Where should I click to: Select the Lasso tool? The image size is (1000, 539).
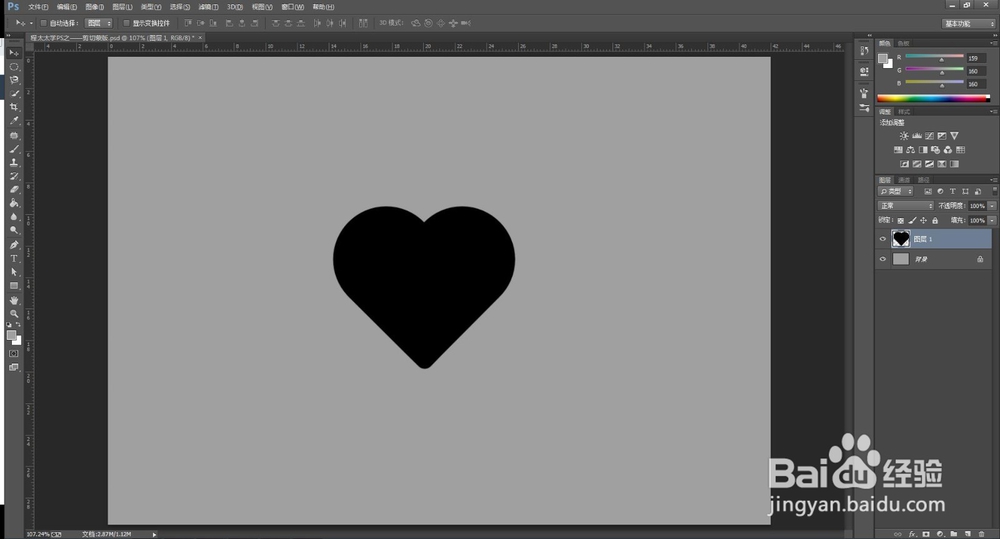pos(14,80)
